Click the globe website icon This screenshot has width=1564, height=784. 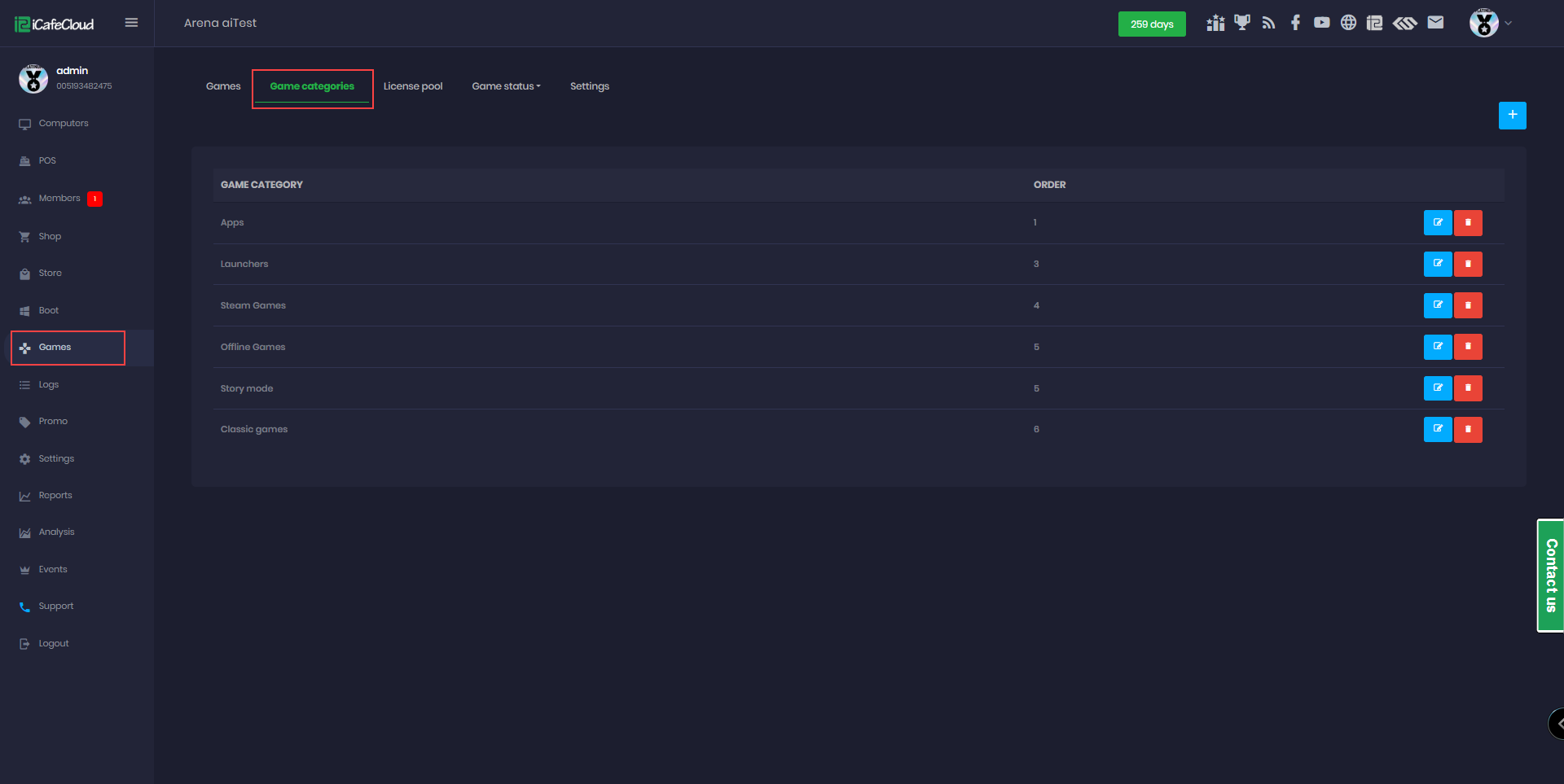[1349, 23]
